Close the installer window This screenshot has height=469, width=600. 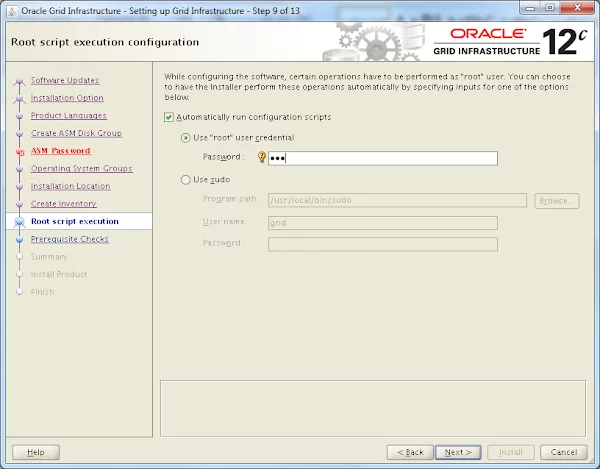pyautogui.click(x=578, y=8)
